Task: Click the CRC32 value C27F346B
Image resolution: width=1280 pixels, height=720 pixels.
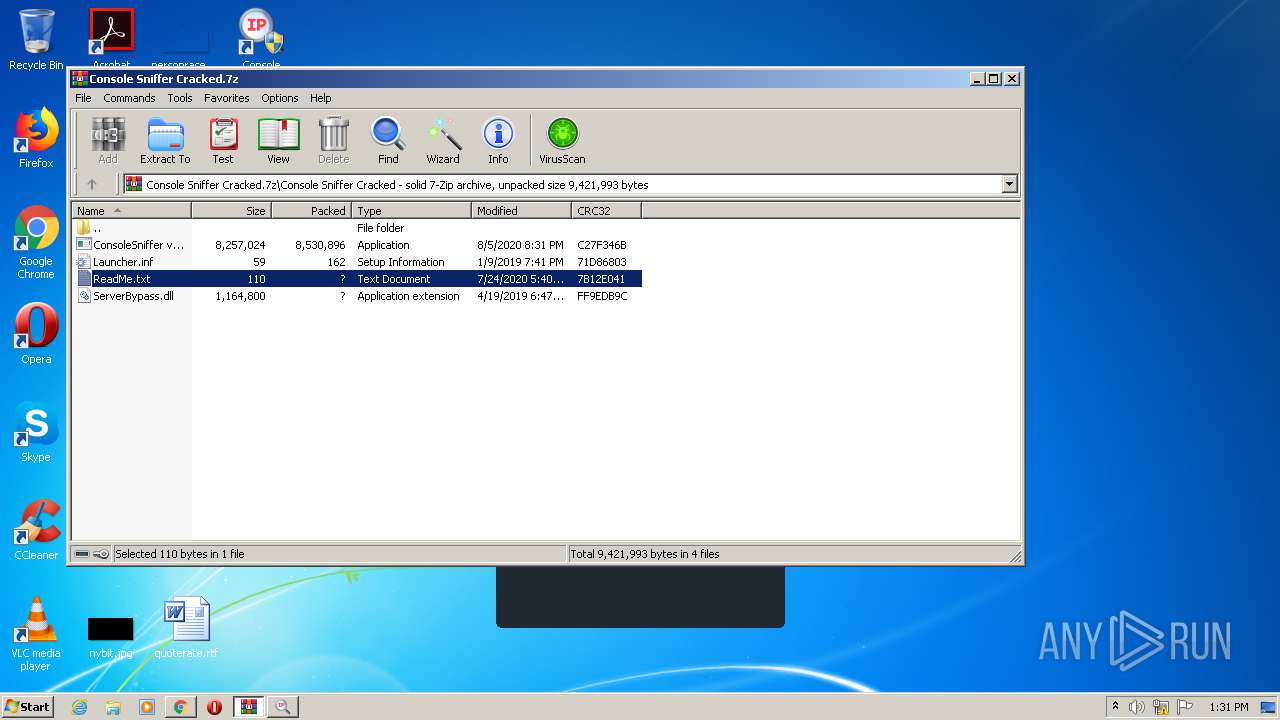Action: [x=602, y=245]
